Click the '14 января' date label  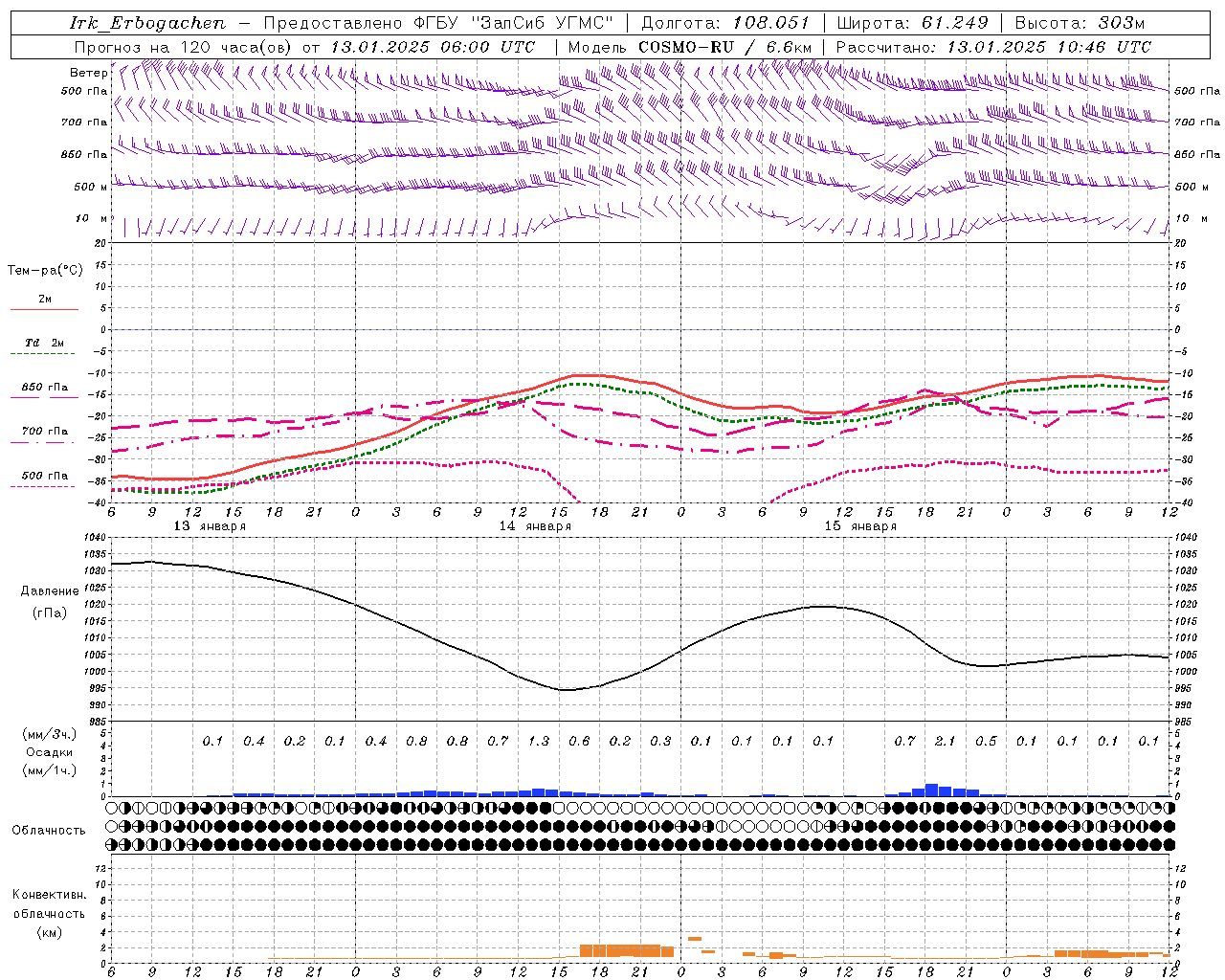coord(535,526)
